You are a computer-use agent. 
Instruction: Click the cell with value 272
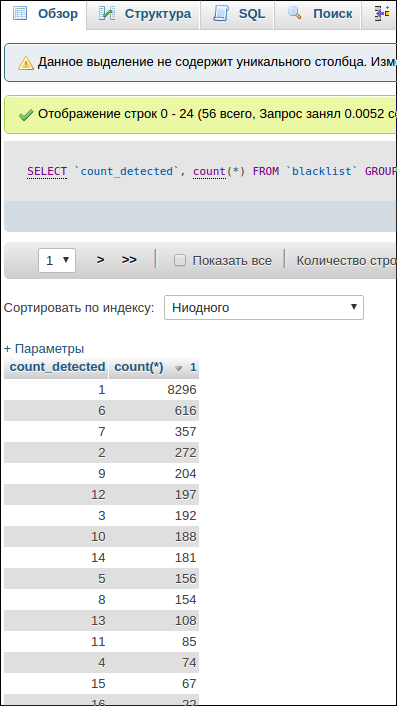[x=153, y=453]
